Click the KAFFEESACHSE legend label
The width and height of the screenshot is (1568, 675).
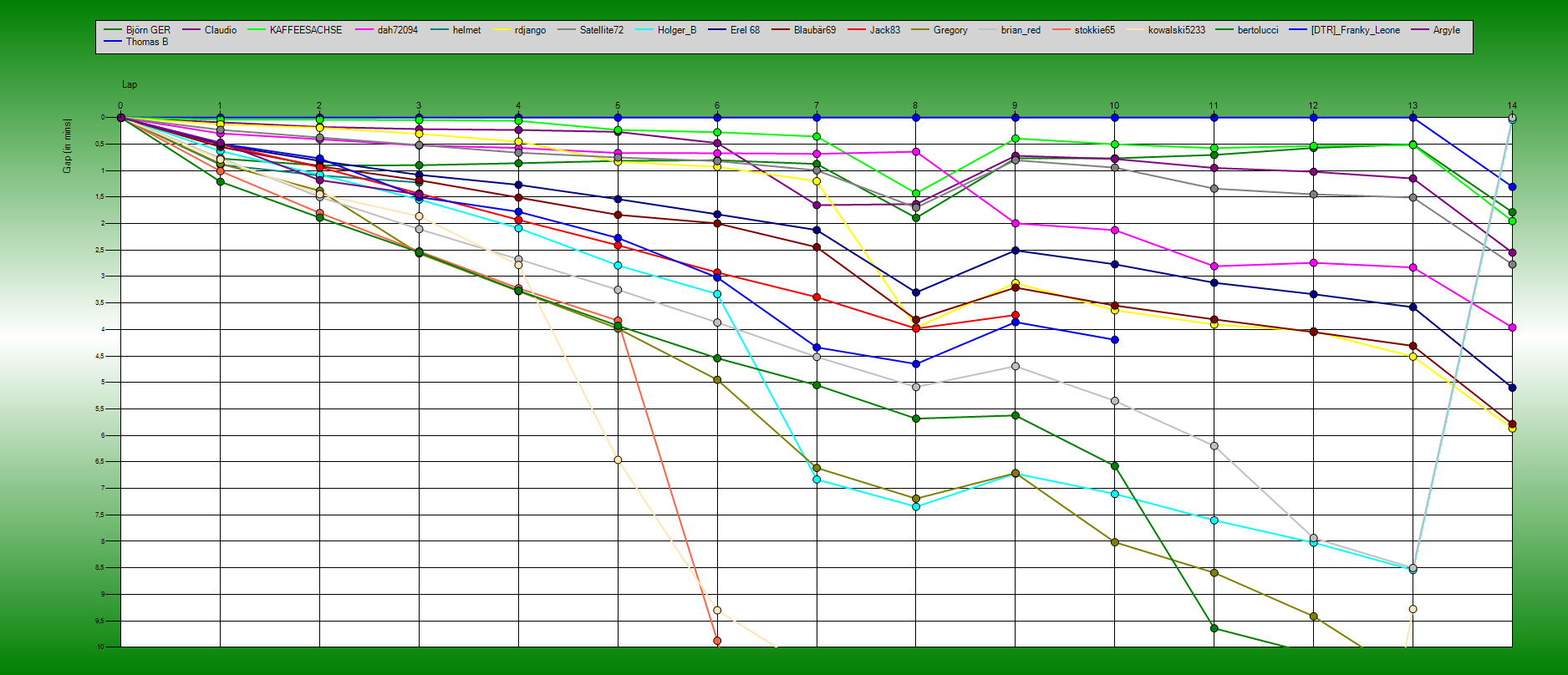coord(305,30)
